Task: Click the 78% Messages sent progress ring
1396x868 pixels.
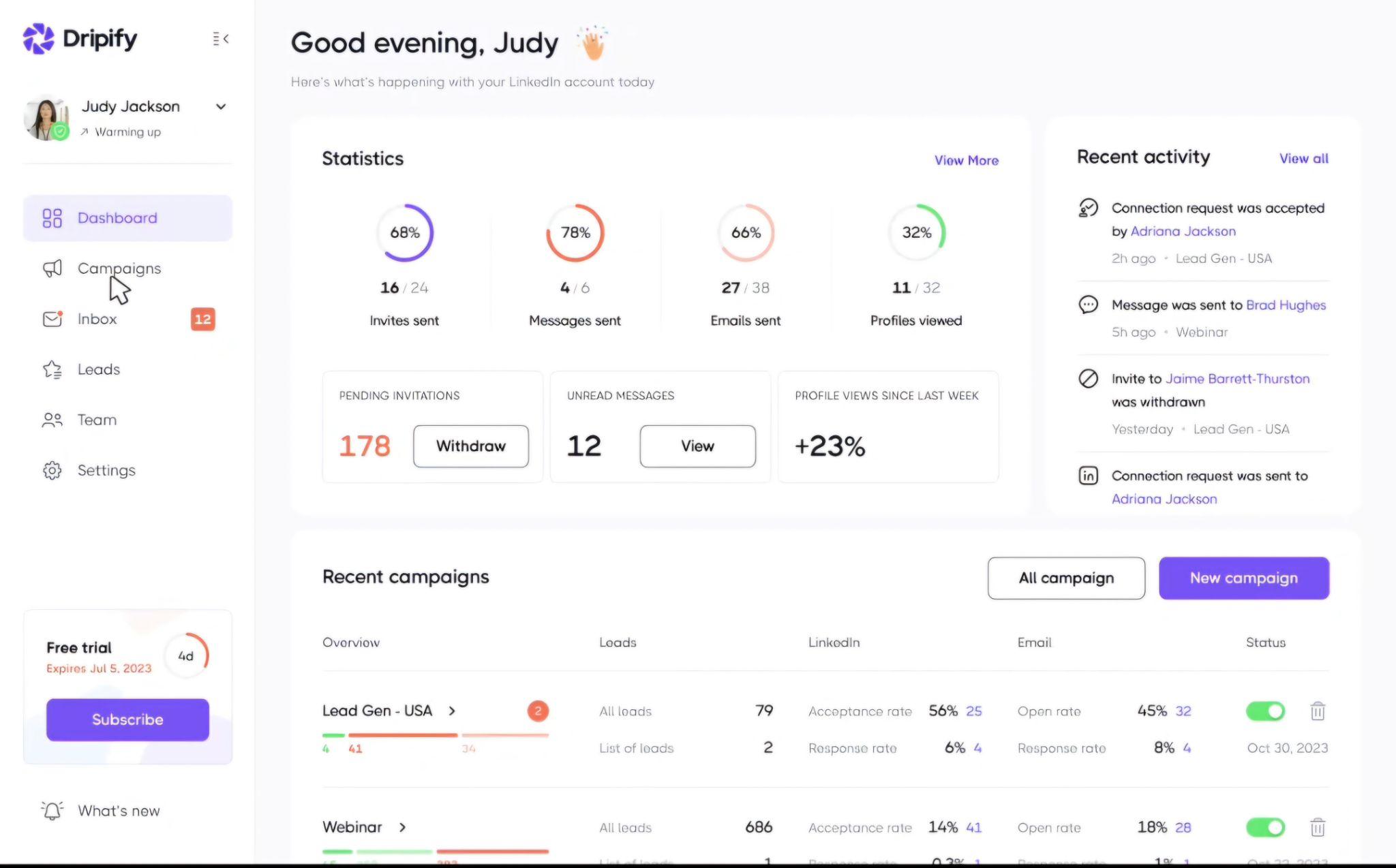Action: (575, 232)
